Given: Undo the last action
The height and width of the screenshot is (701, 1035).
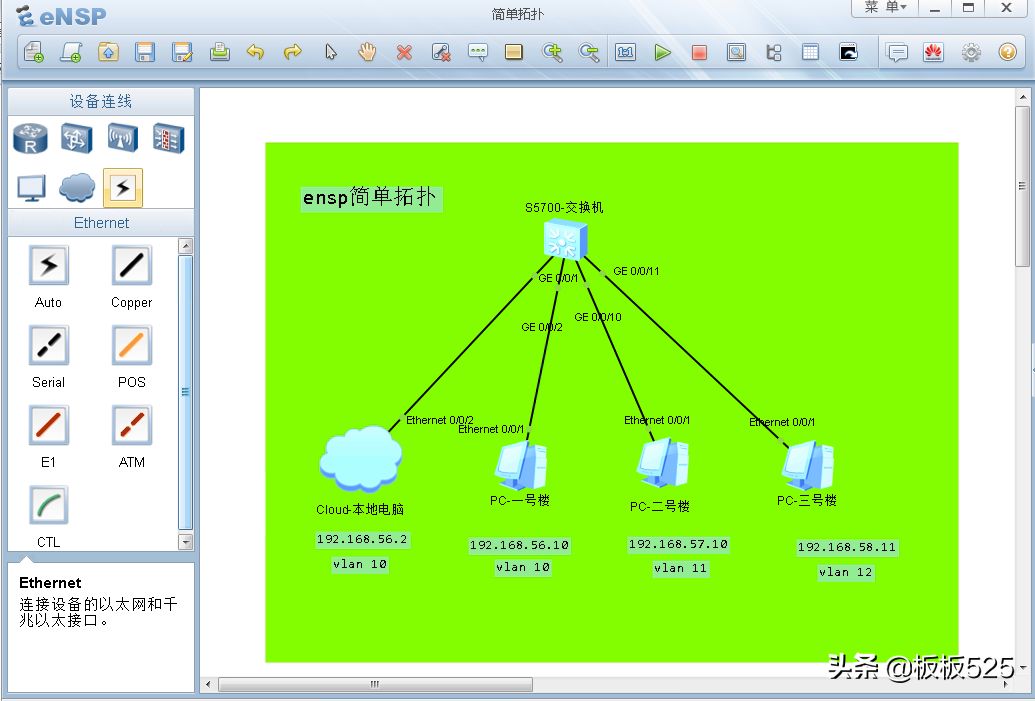Looking at the screenshot, I should click(255, 52).
